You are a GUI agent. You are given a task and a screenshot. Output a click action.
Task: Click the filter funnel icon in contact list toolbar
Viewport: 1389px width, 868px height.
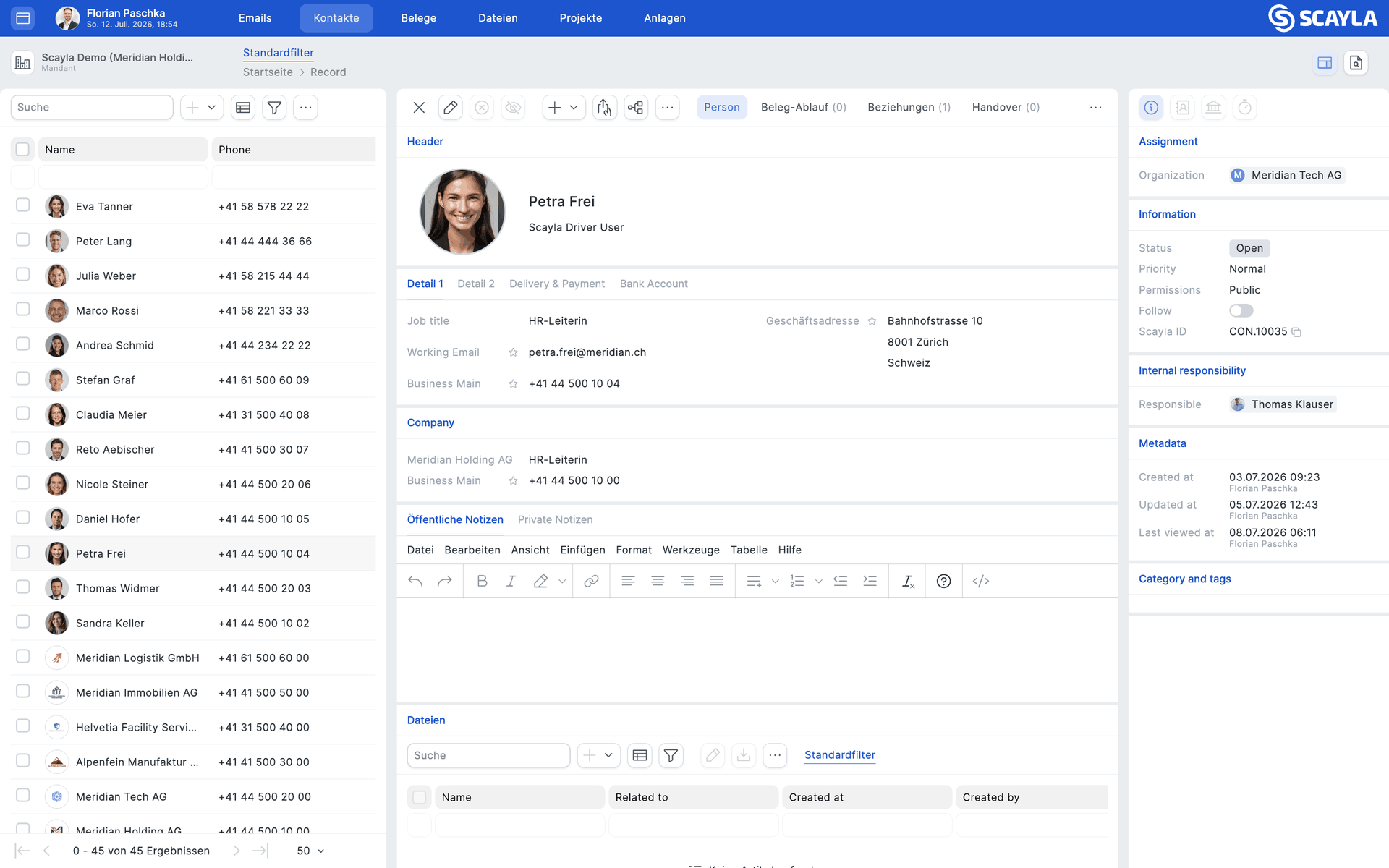click(274, 108)
